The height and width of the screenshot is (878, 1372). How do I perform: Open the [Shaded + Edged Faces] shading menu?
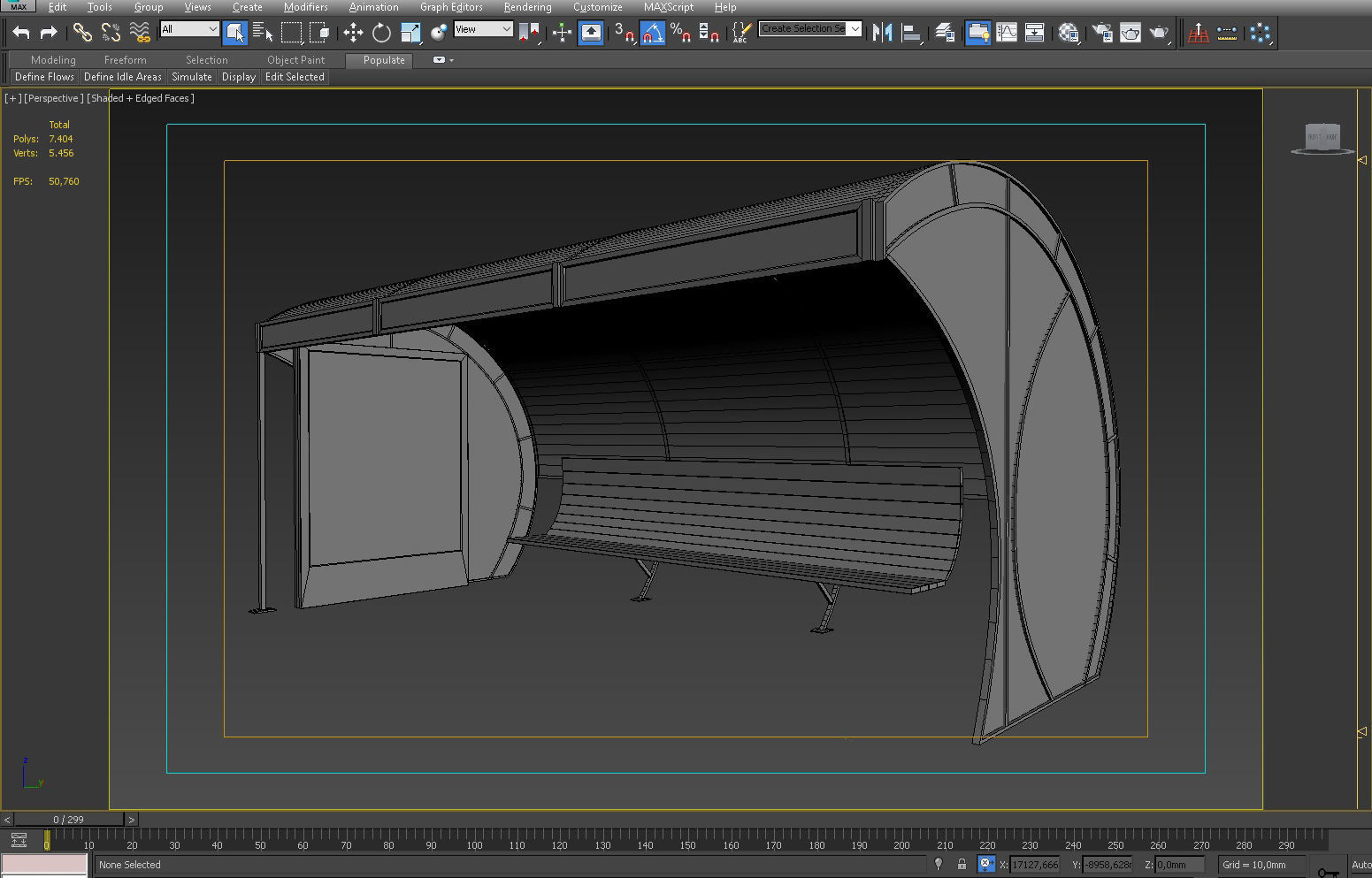click(141, 98)
